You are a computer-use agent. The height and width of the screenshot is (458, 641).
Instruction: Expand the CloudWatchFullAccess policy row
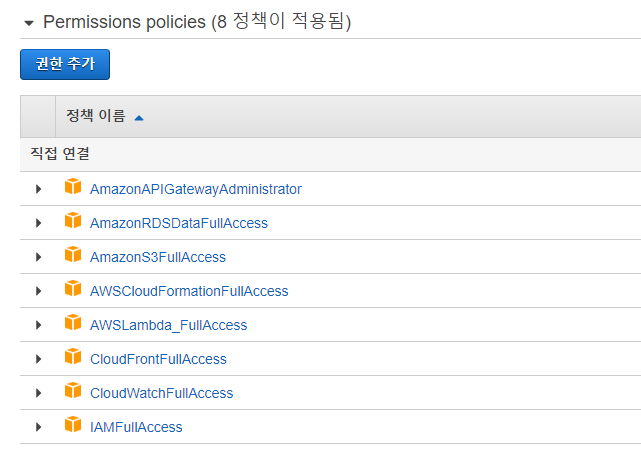(x=38, y=393)
